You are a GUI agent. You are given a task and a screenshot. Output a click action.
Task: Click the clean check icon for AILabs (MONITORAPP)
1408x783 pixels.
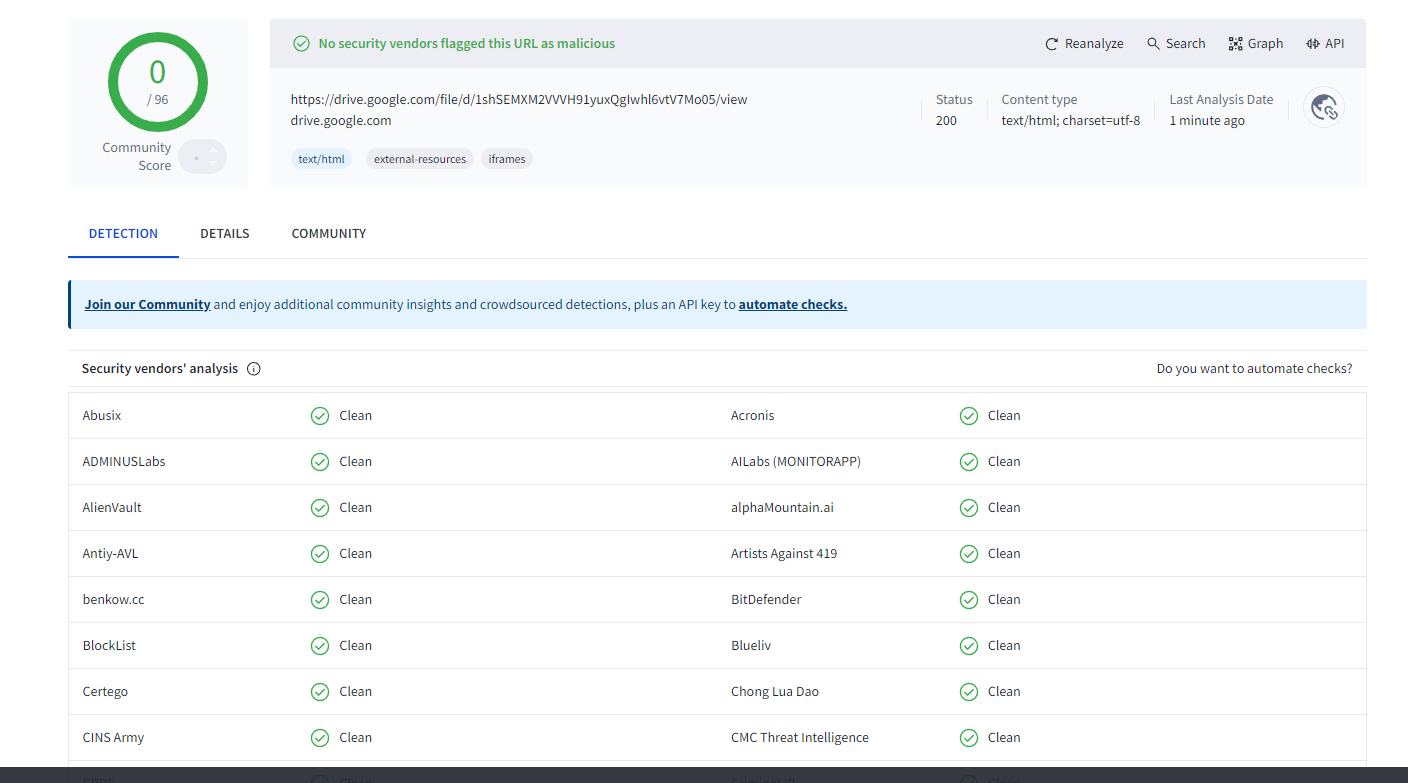click(969, 462)
